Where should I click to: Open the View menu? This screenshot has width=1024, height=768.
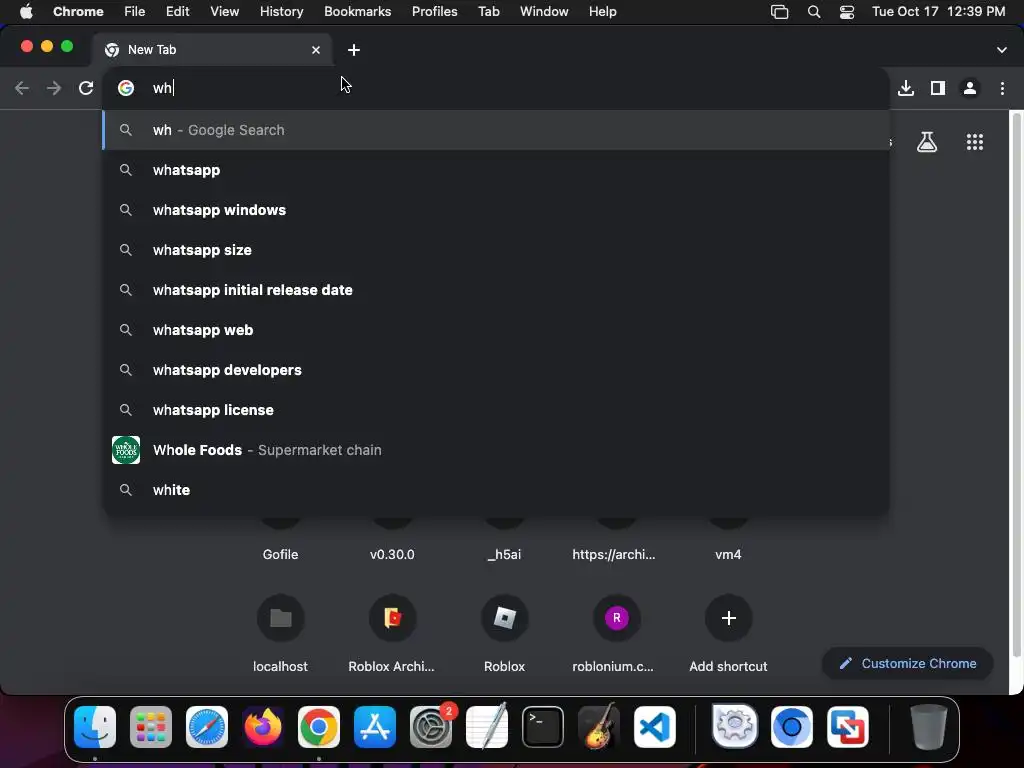click(x=225, y=11)
